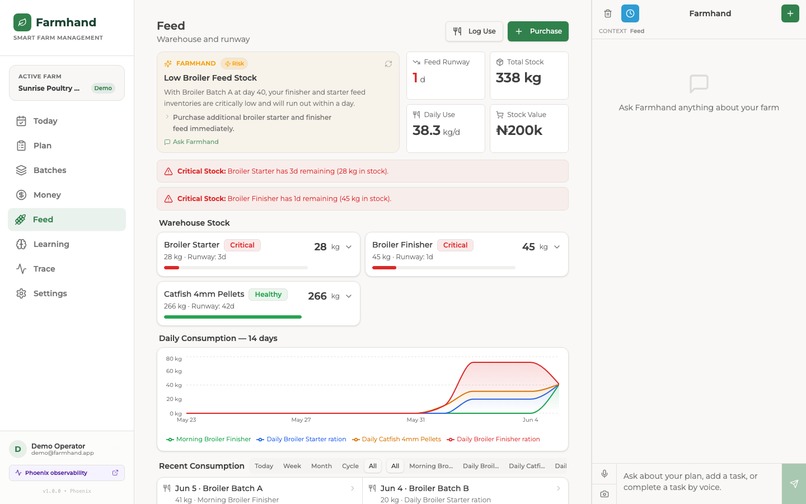Open the Plan sidebar page
806x504 pixels.
67,146
